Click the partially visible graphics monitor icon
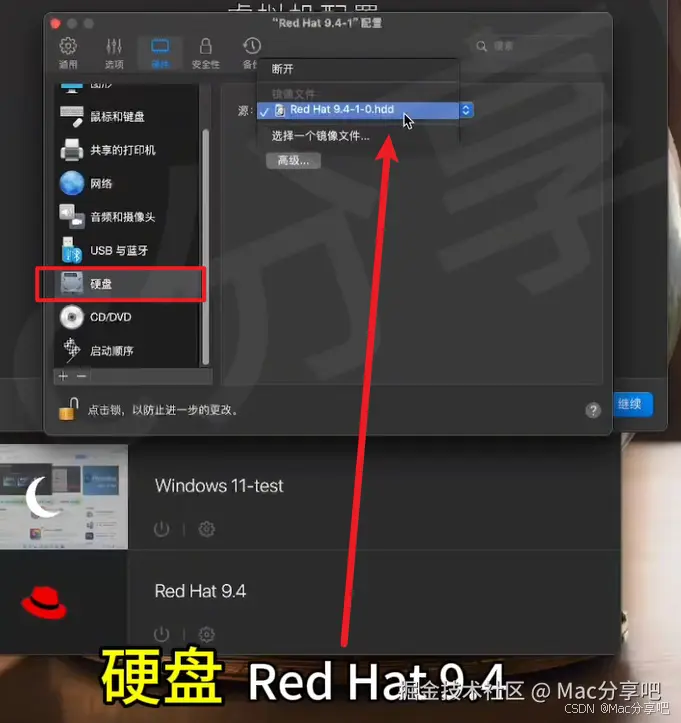 pos(71,87)
